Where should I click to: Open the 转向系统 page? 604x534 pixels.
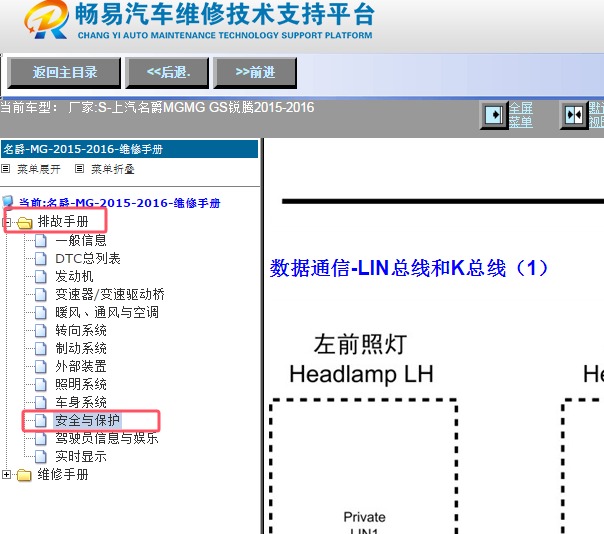click(x=81, y=331)
